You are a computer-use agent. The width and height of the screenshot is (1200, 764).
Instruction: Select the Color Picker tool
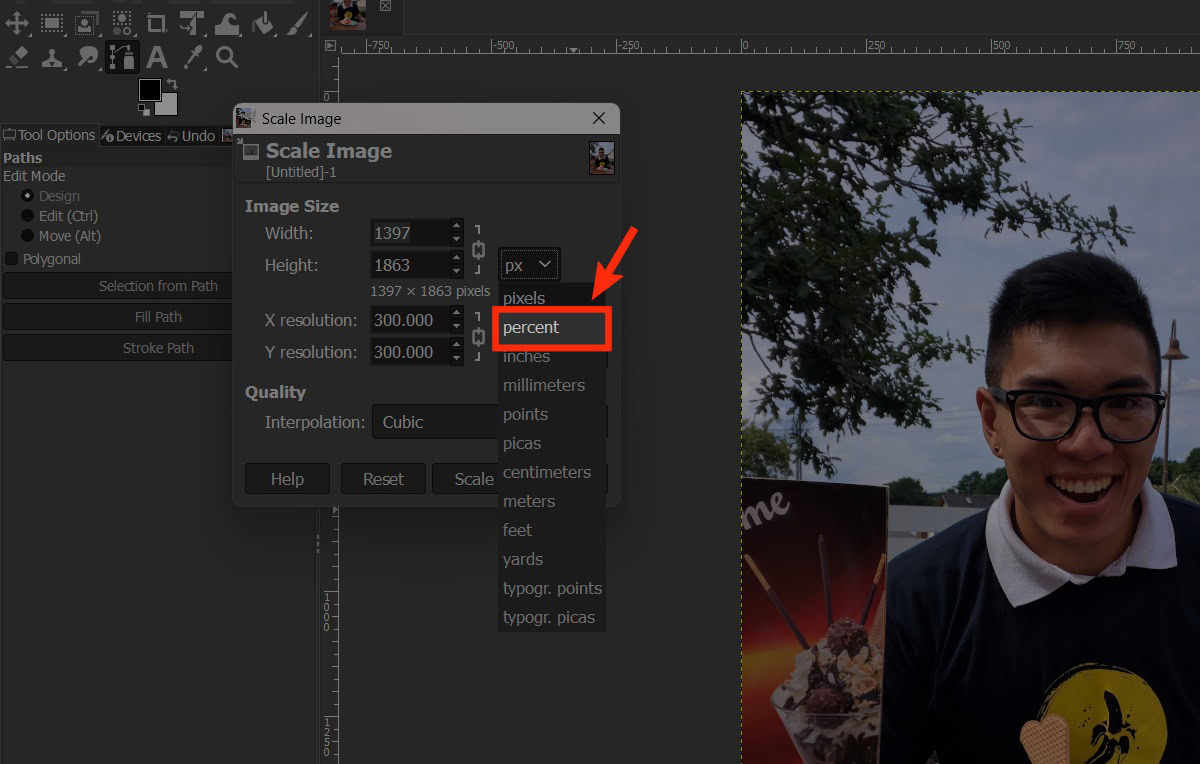(192, 57)
